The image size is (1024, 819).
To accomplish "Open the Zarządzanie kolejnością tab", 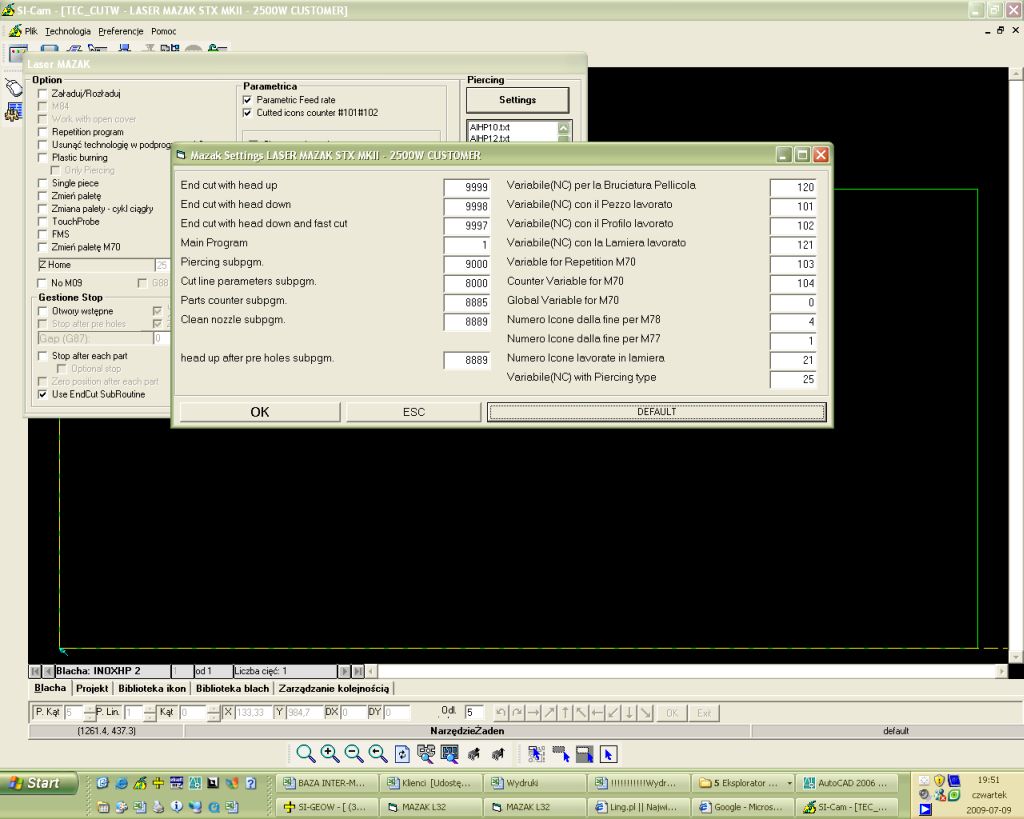I will [x=334, y=688].
